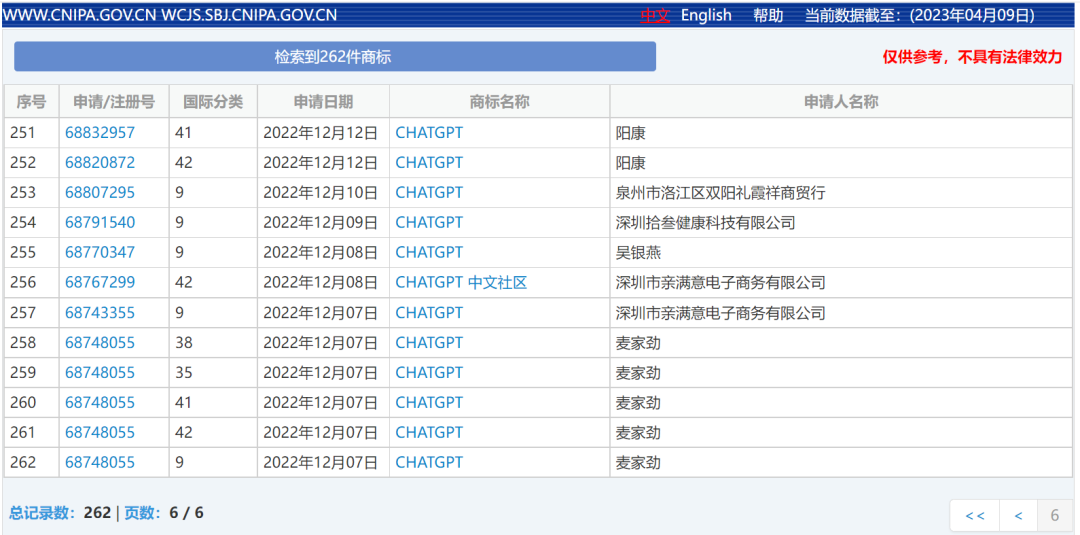Click the 申请日期 column header
Image resolution: width=1080 pixels, height=535 pixels.
click(323, 102)
